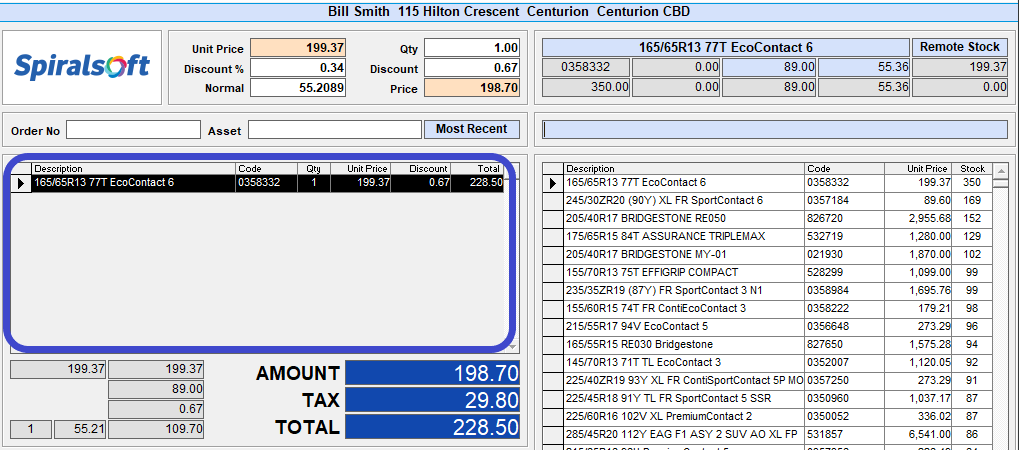Click code cell 826720
The image size is (1019, 450).
coord(845,218)
